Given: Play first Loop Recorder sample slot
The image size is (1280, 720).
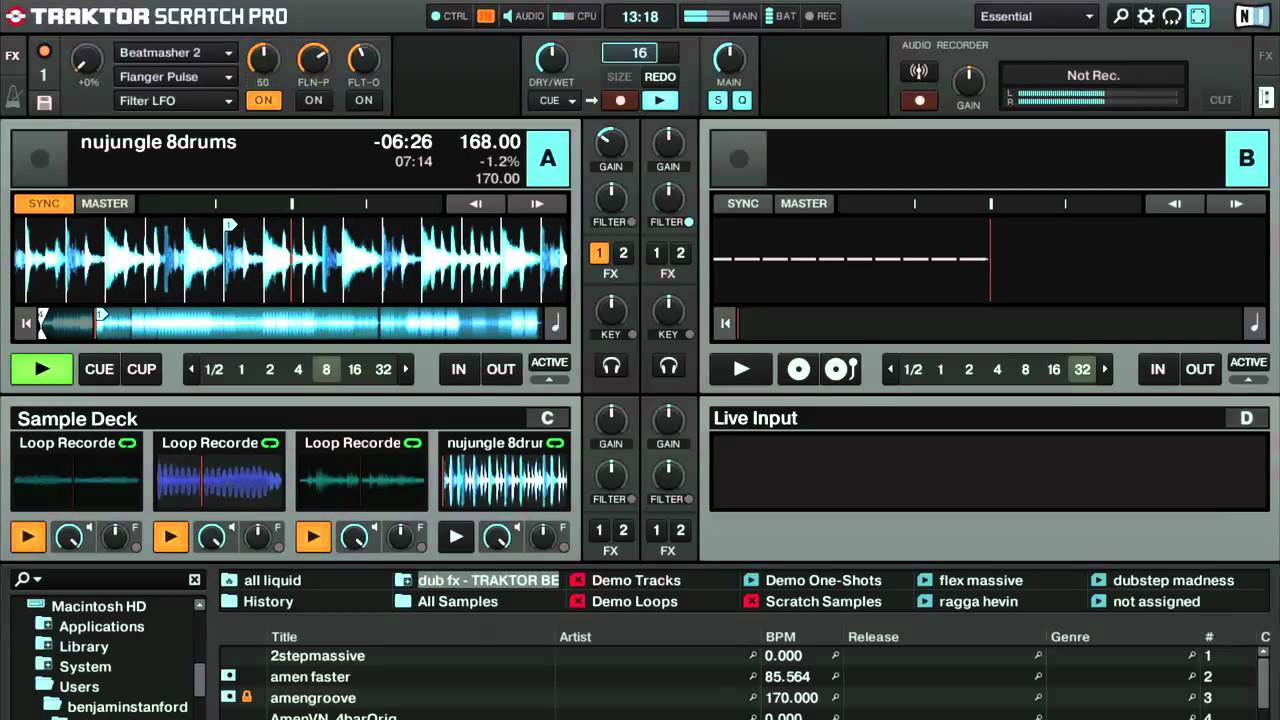Looking at the screenshot, I should tap(28, 537).
